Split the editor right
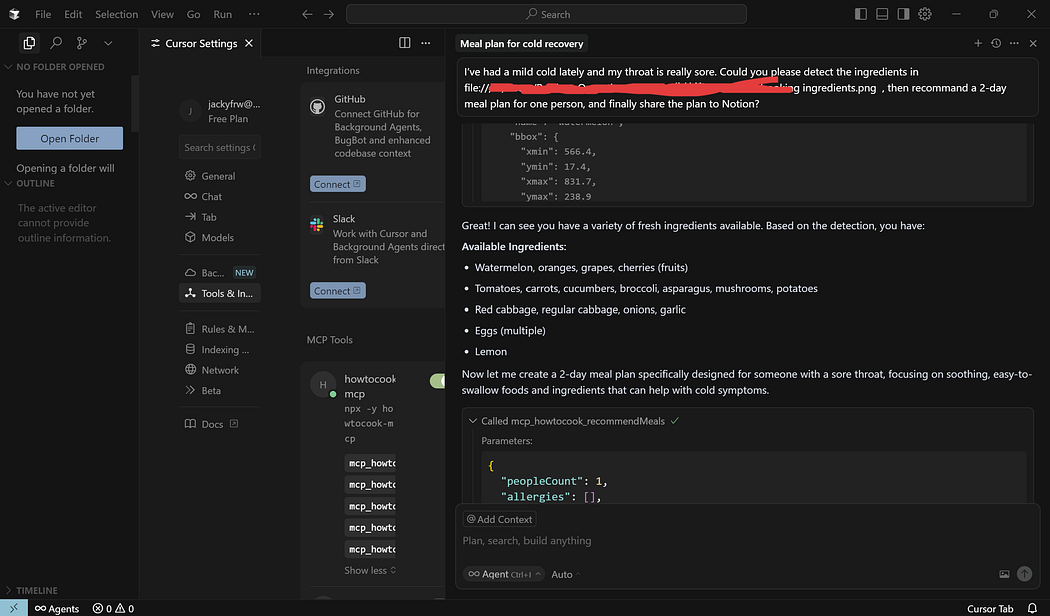Image resolution: width=1050 pixels, height=616 pixels. [404, 43]
